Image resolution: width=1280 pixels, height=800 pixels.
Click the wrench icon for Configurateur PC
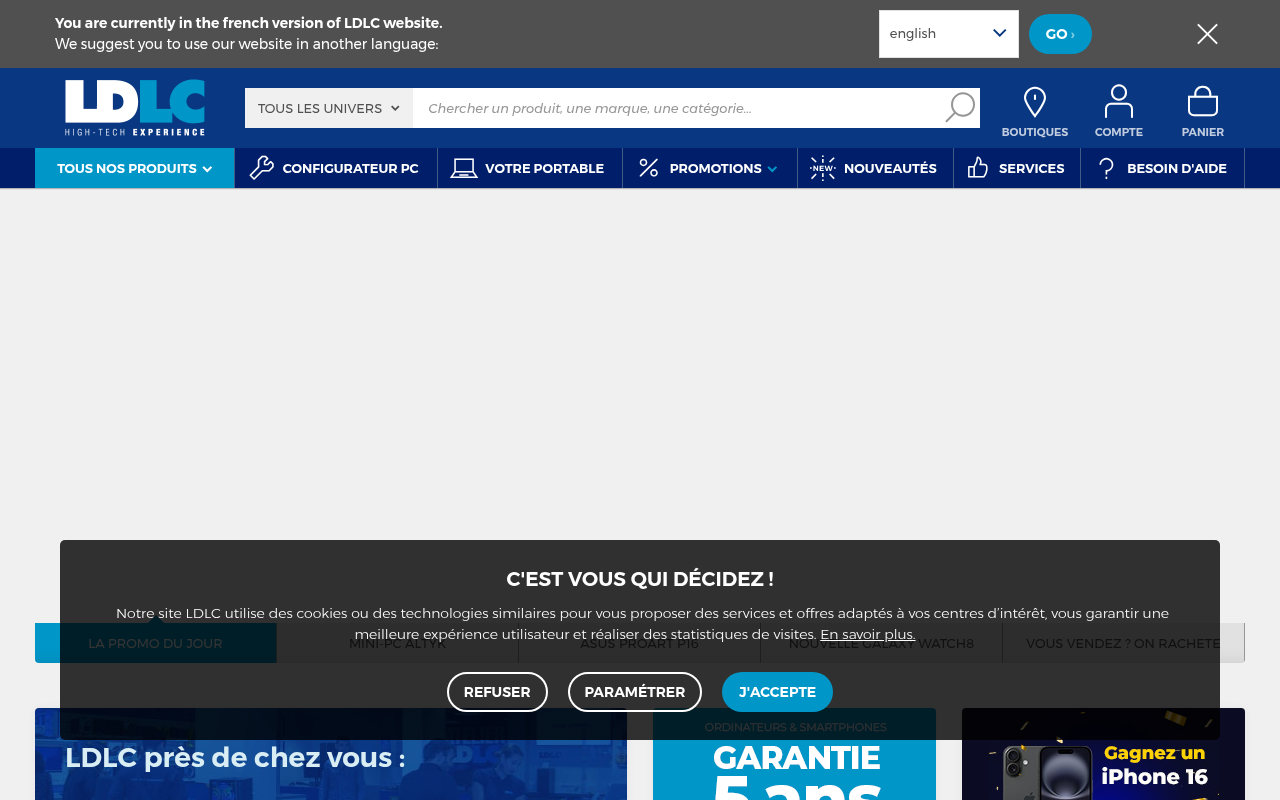click(x=262, y=168)
